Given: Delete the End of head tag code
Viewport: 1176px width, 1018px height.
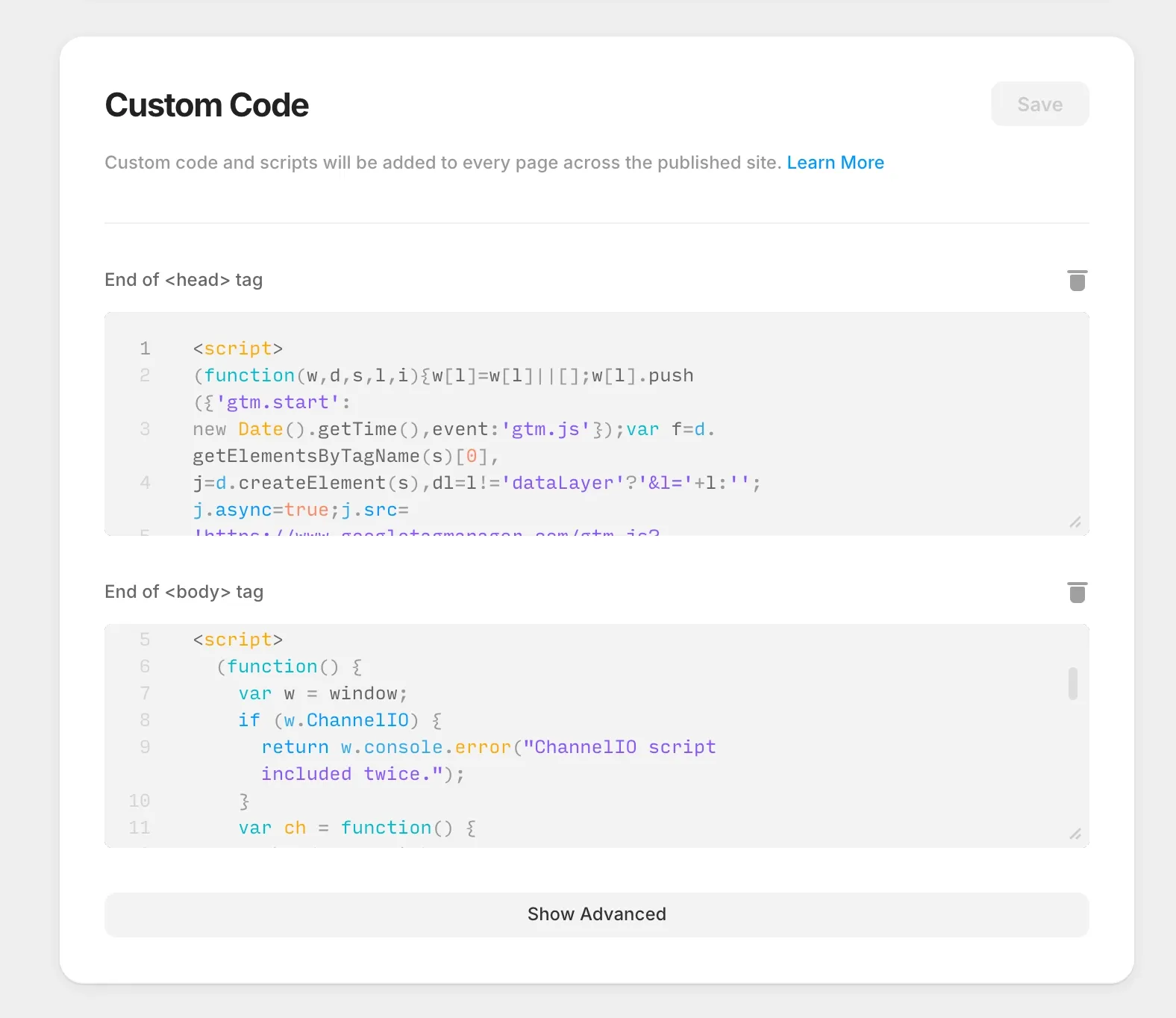Looking at the screenshot, I should tap(1077, 281).
